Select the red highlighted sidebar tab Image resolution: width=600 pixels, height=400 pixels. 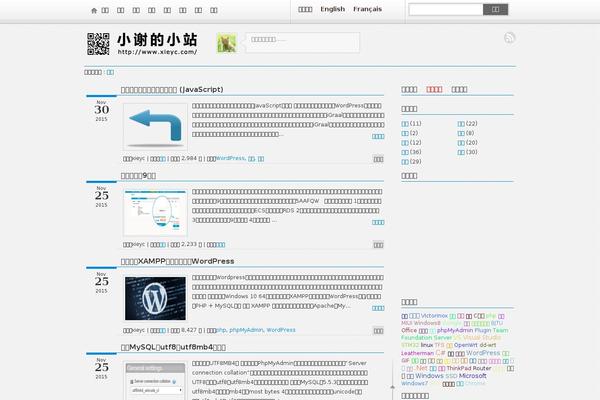(434, 89)
